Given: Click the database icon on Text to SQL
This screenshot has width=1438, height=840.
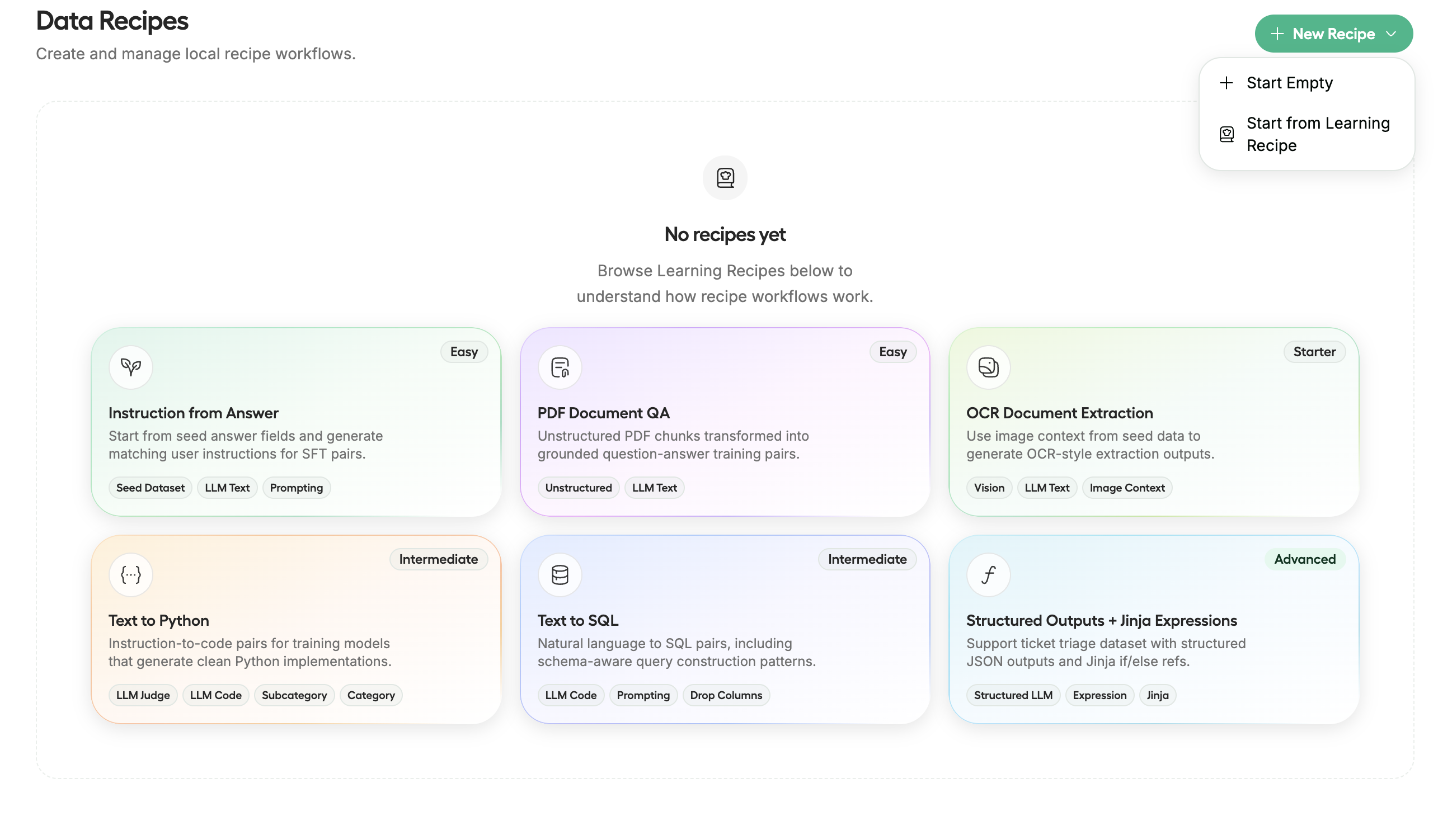Looking at the screenshot, I should (x=560, y=575).
